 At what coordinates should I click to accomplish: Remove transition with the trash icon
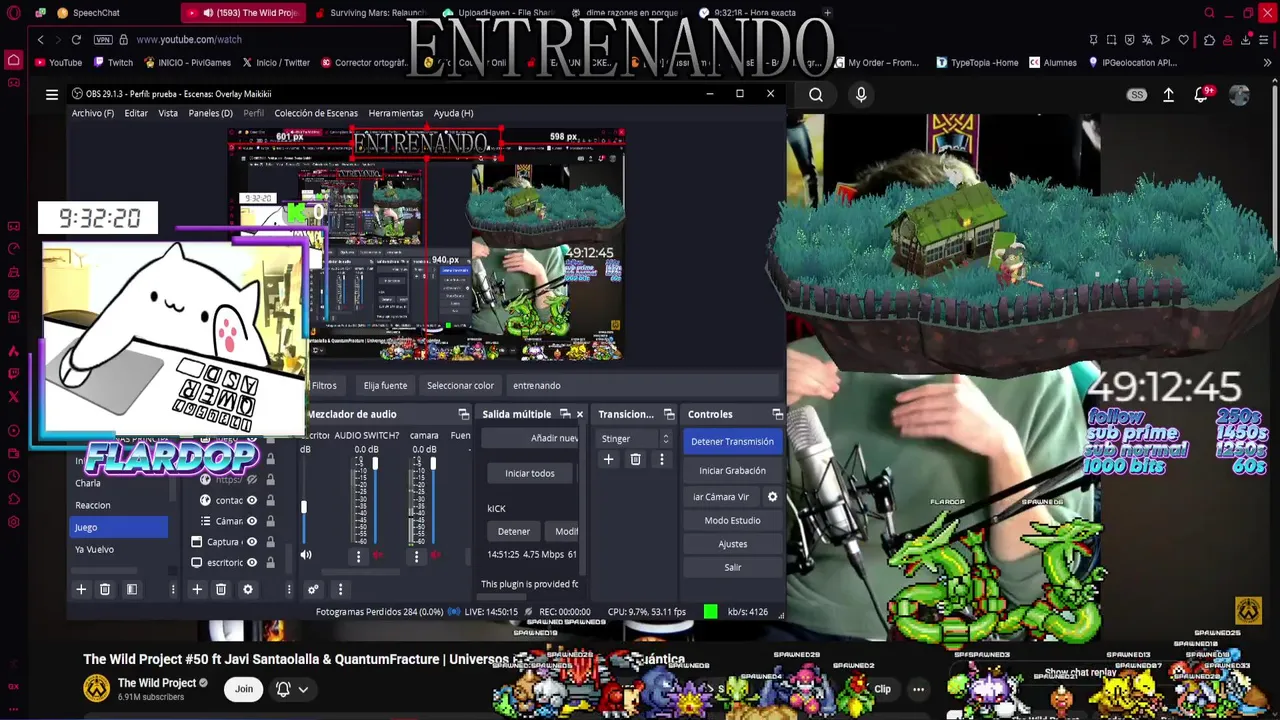(635, 459)
